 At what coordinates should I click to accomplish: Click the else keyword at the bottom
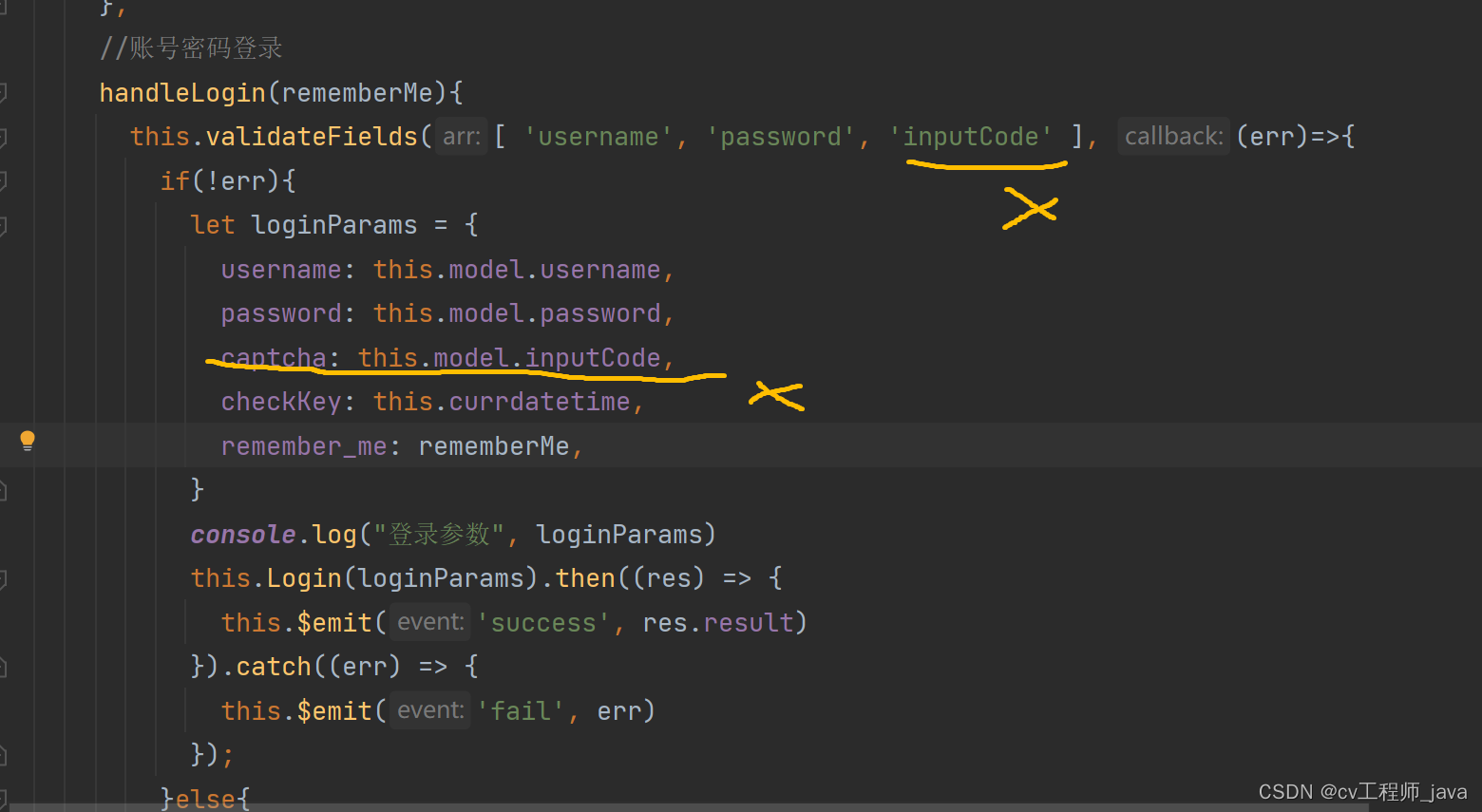[x=205, y=798]
